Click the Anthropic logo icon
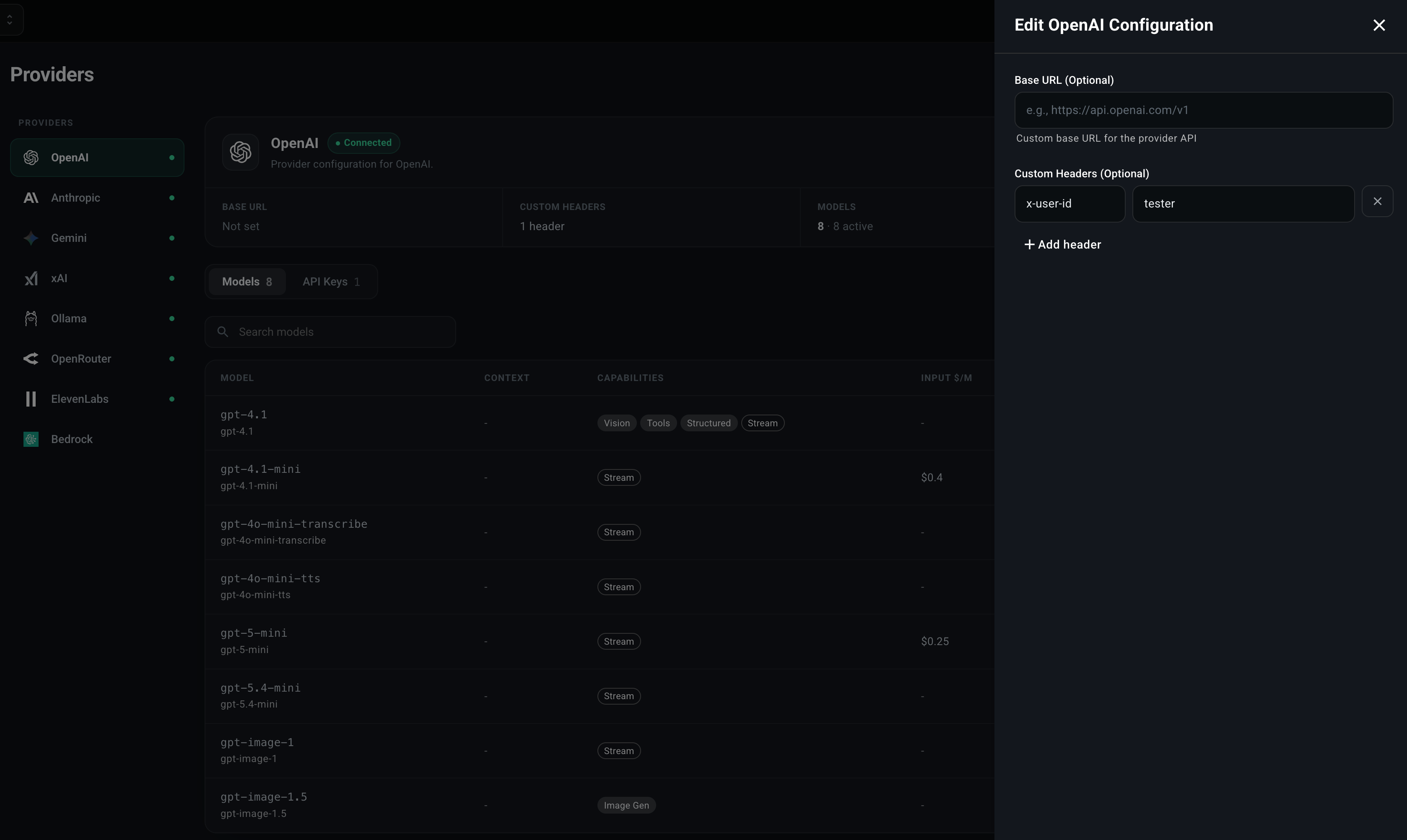This screenshot has height=840, width=1407. (31, 197)
